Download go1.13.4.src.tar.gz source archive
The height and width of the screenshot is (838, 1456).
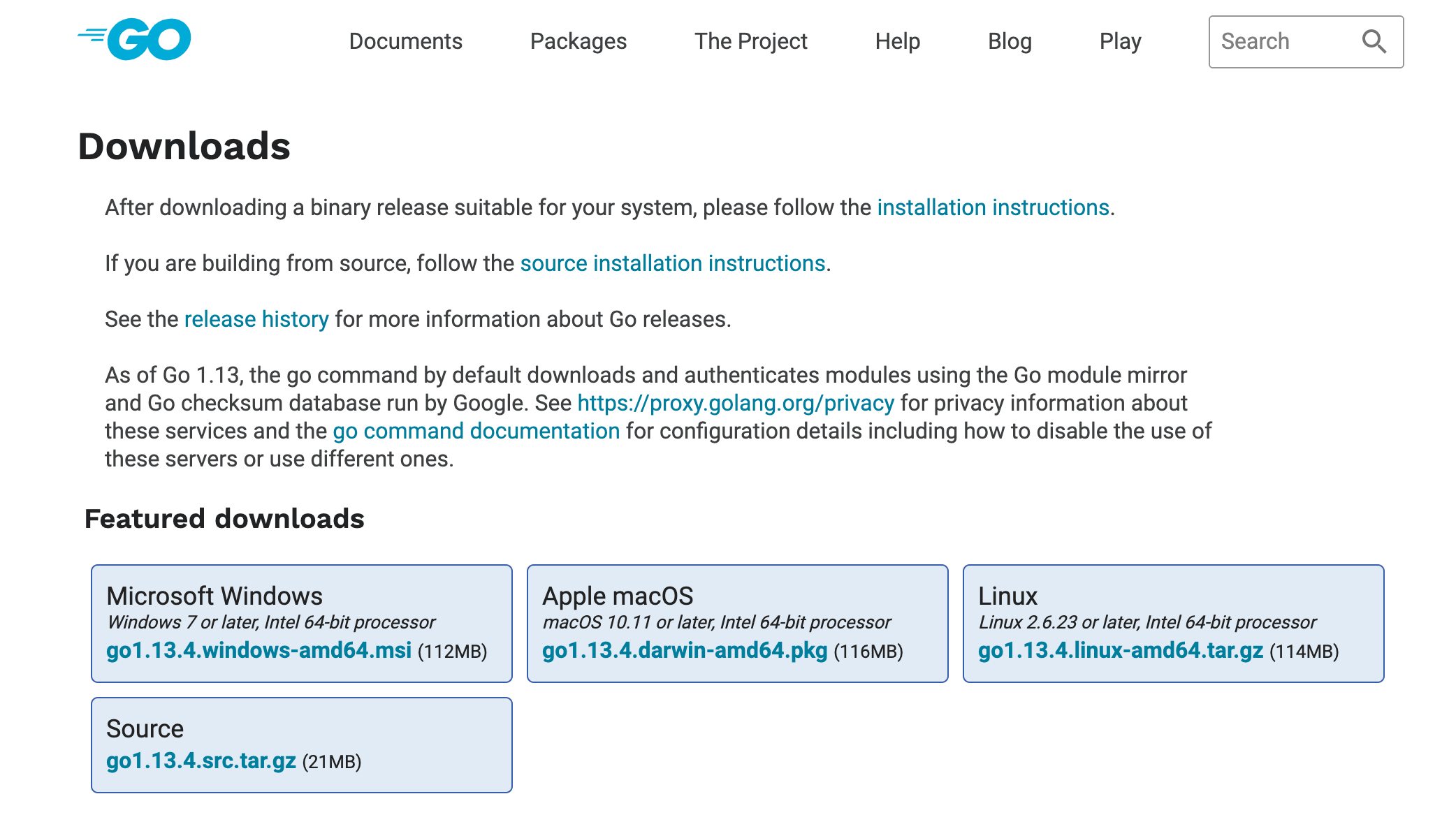tap(201, 760)
